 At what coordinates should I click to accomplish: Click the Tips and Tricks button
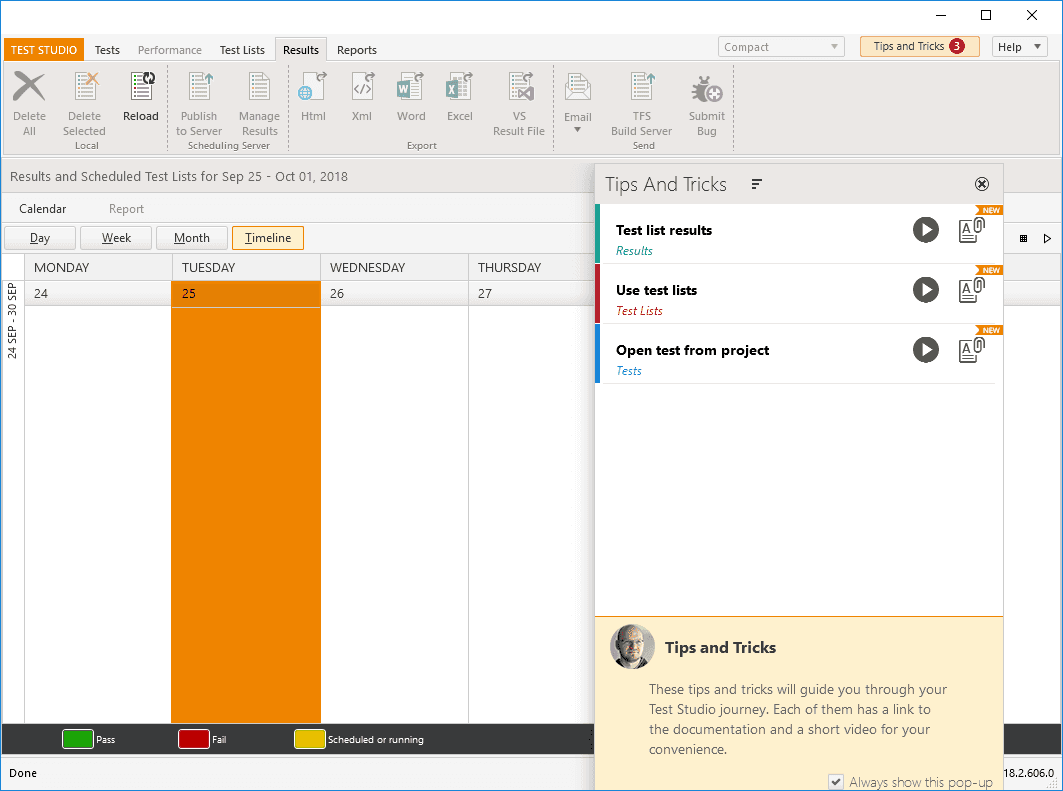point(919,46)
